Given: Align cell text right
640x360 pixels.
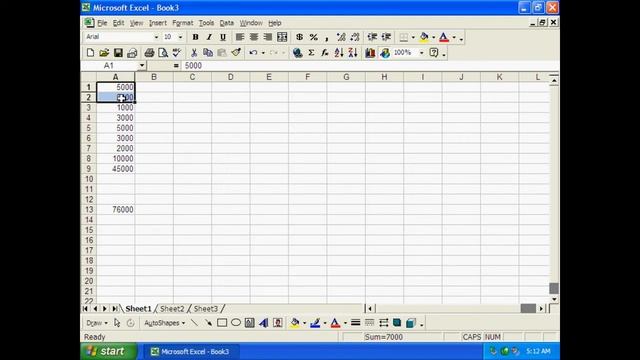Looking at the screenshot, I should 268,37.
